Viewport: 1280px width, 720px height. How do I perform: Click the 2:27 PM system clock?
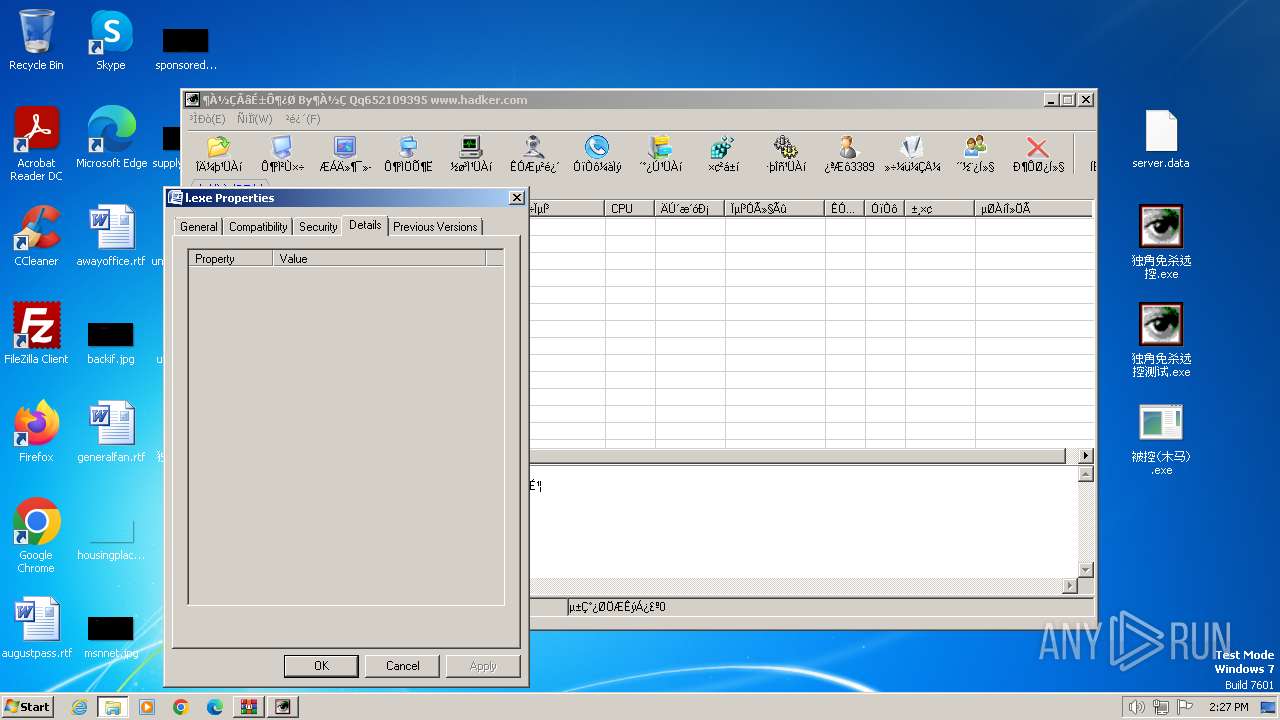tap(1228, 707)
